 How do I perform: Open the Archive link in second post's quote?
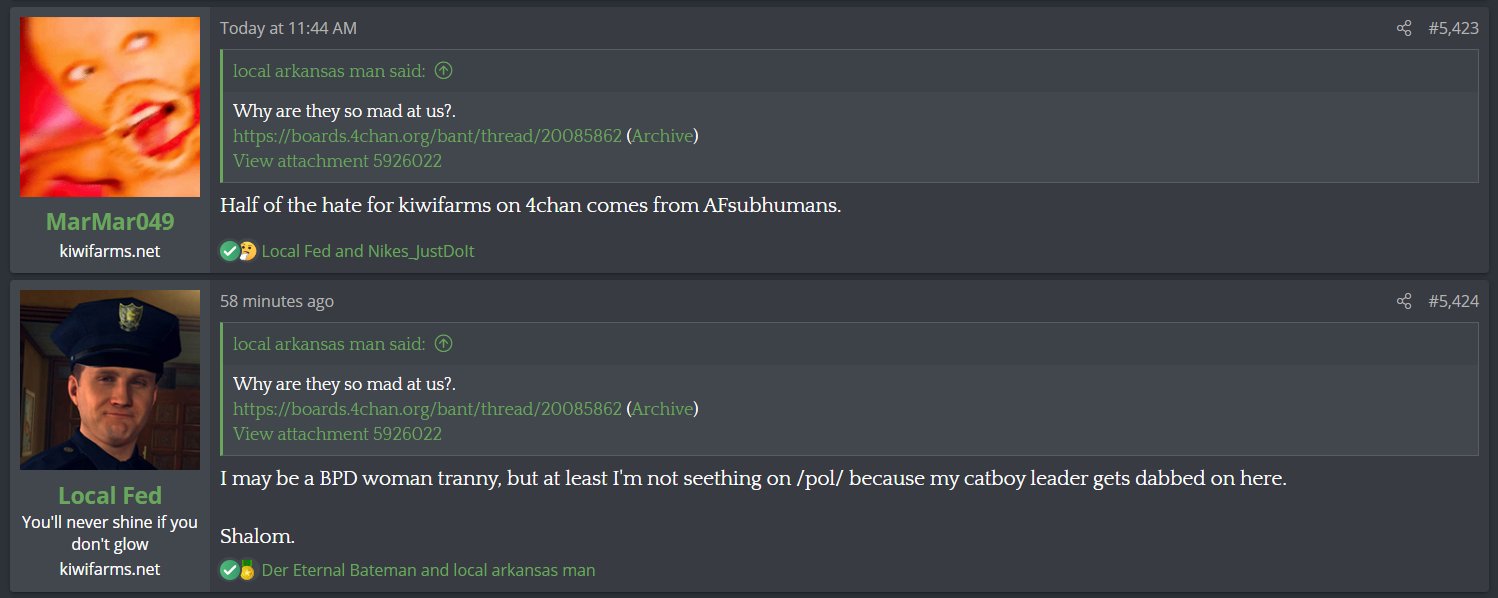pyautogui.click(x=662, y=408)
